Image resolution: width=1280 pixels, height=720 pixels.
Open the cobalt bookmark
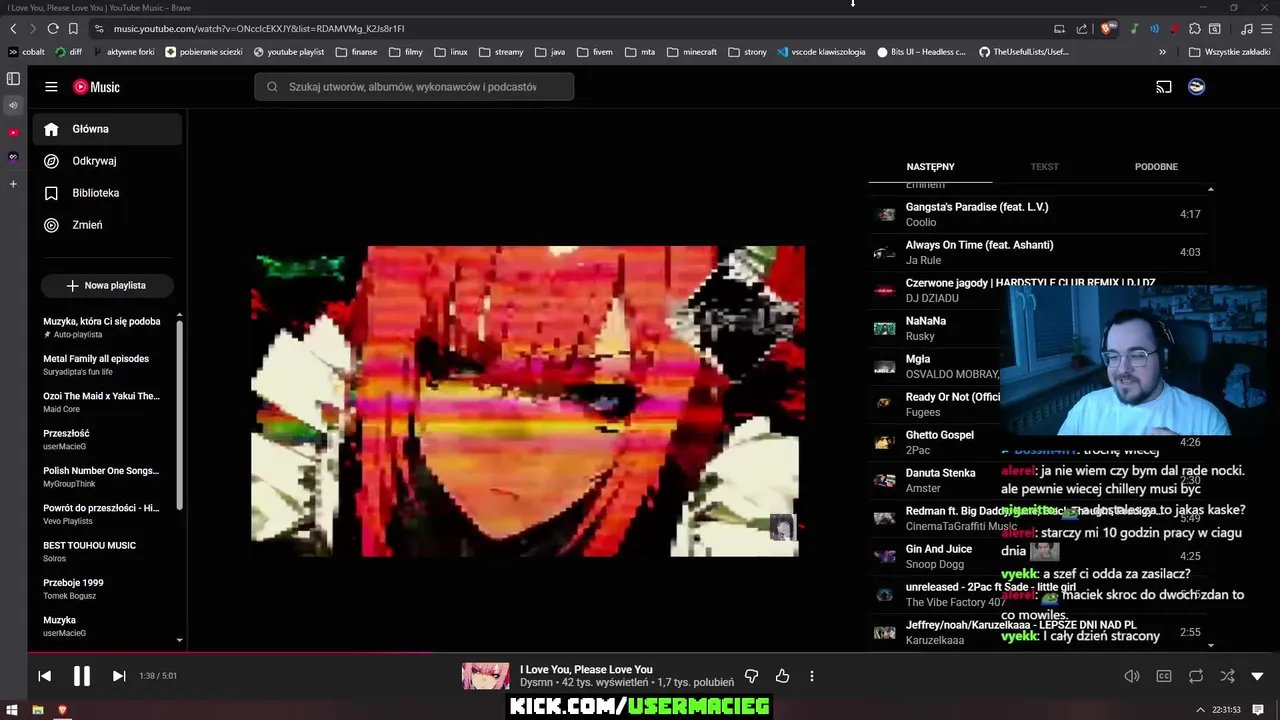pos(27,52)
